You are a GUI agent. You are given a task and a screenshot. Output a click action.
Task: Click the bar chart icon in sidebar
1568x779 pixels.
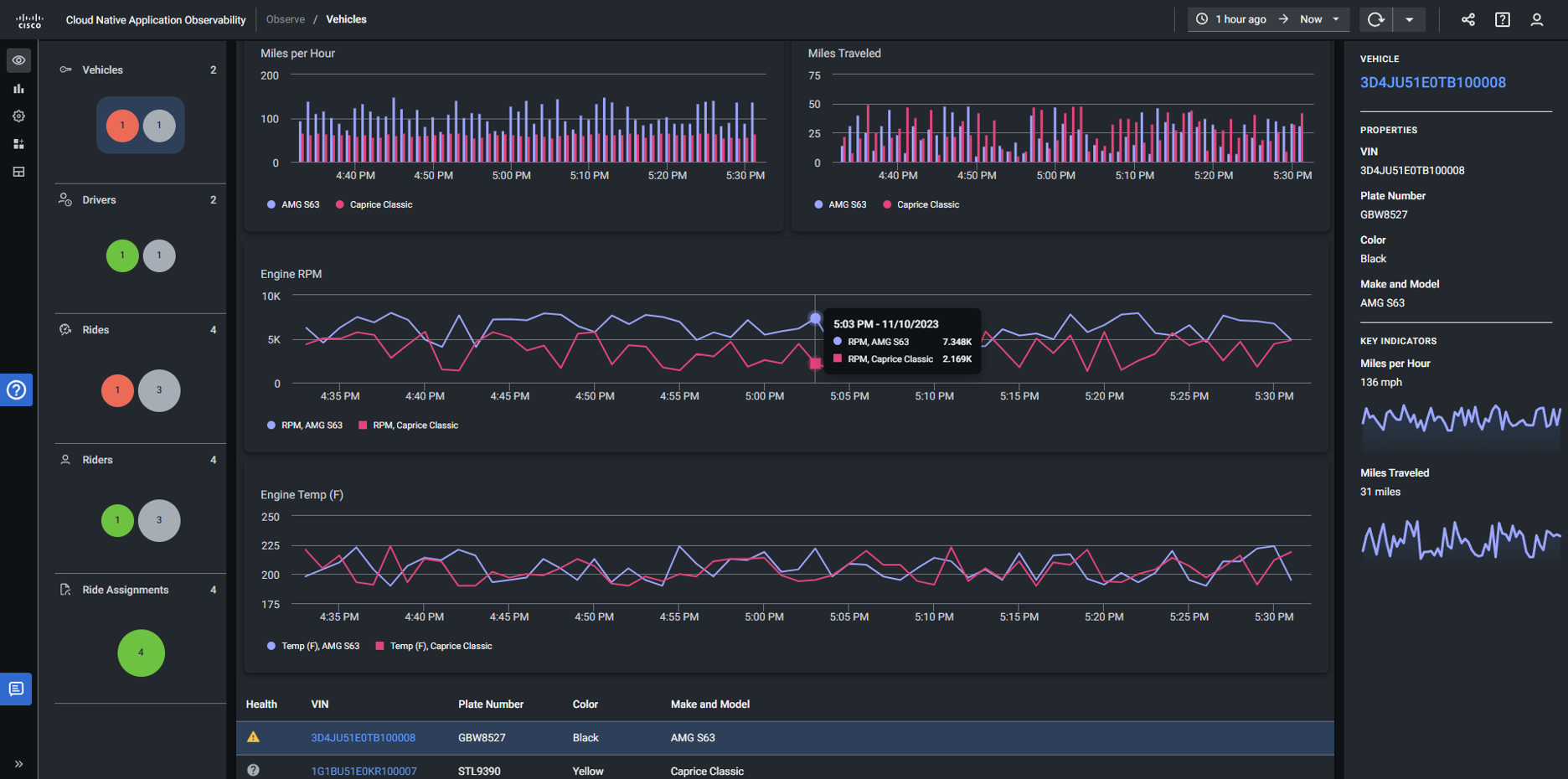point(18,89)
